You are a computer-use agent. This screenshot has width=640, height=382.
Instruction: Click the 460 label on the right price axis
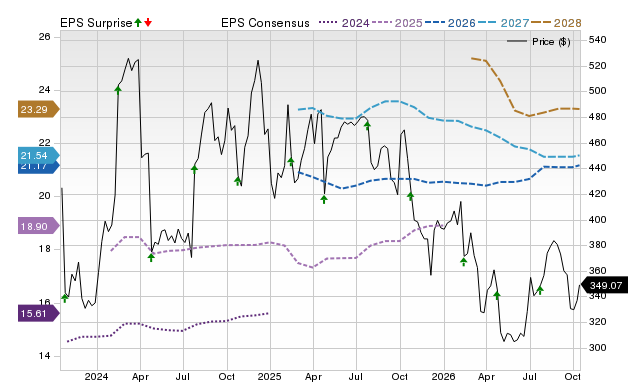pyautogui.click(x=598, y=143)
